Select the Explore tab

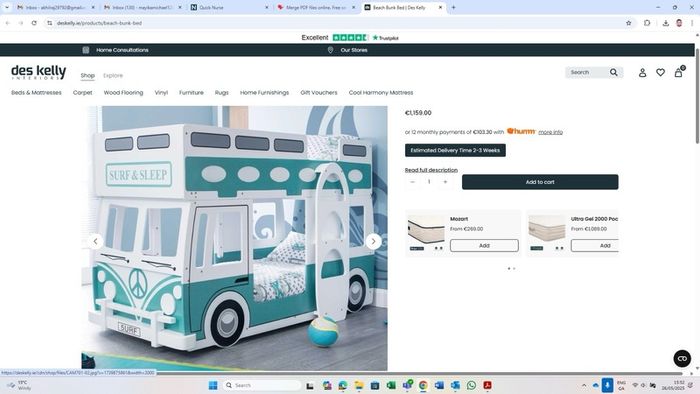pyautogui.click(x=113, y=75)
